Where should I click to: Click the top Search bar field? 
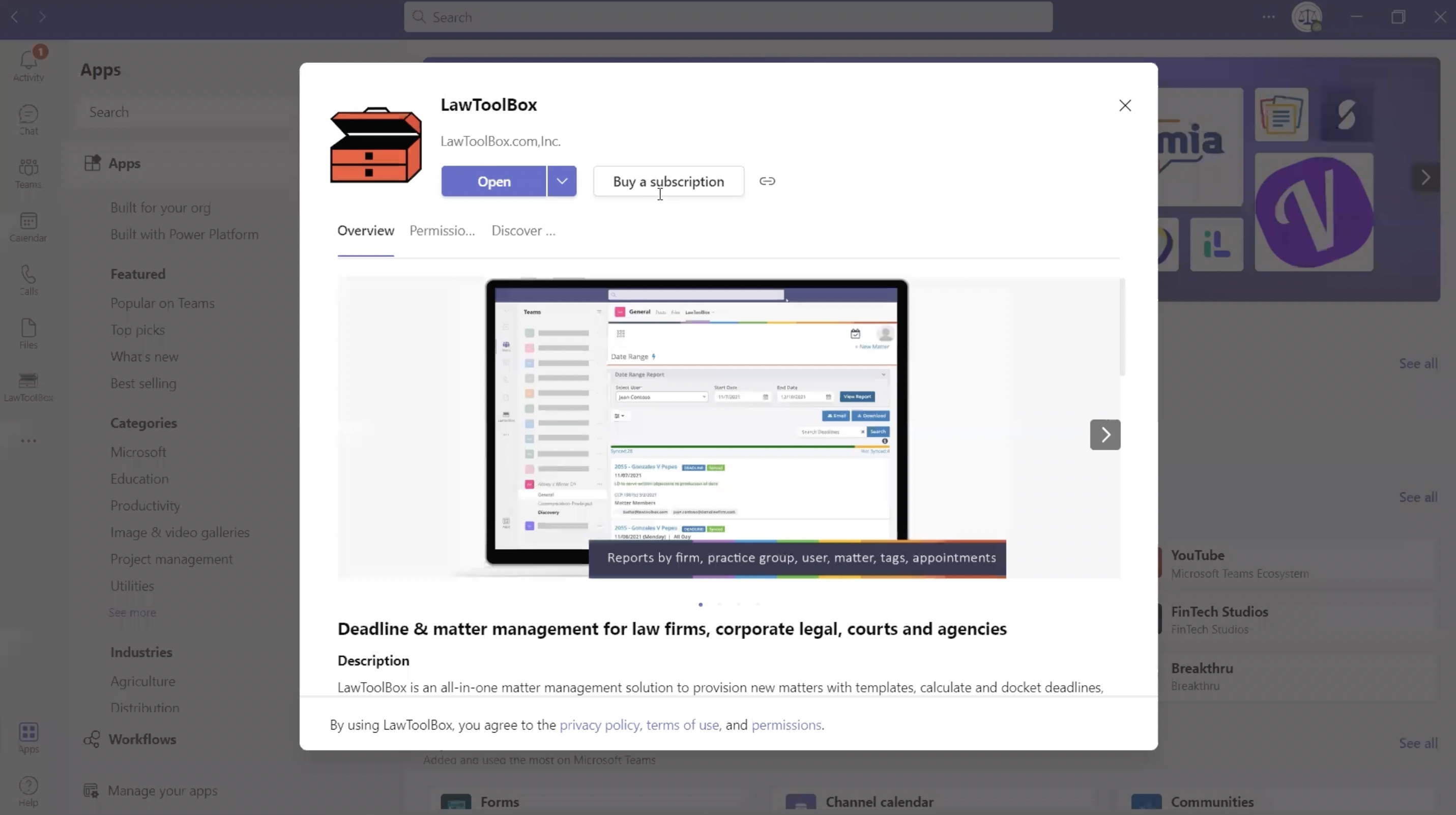[728, 17]
